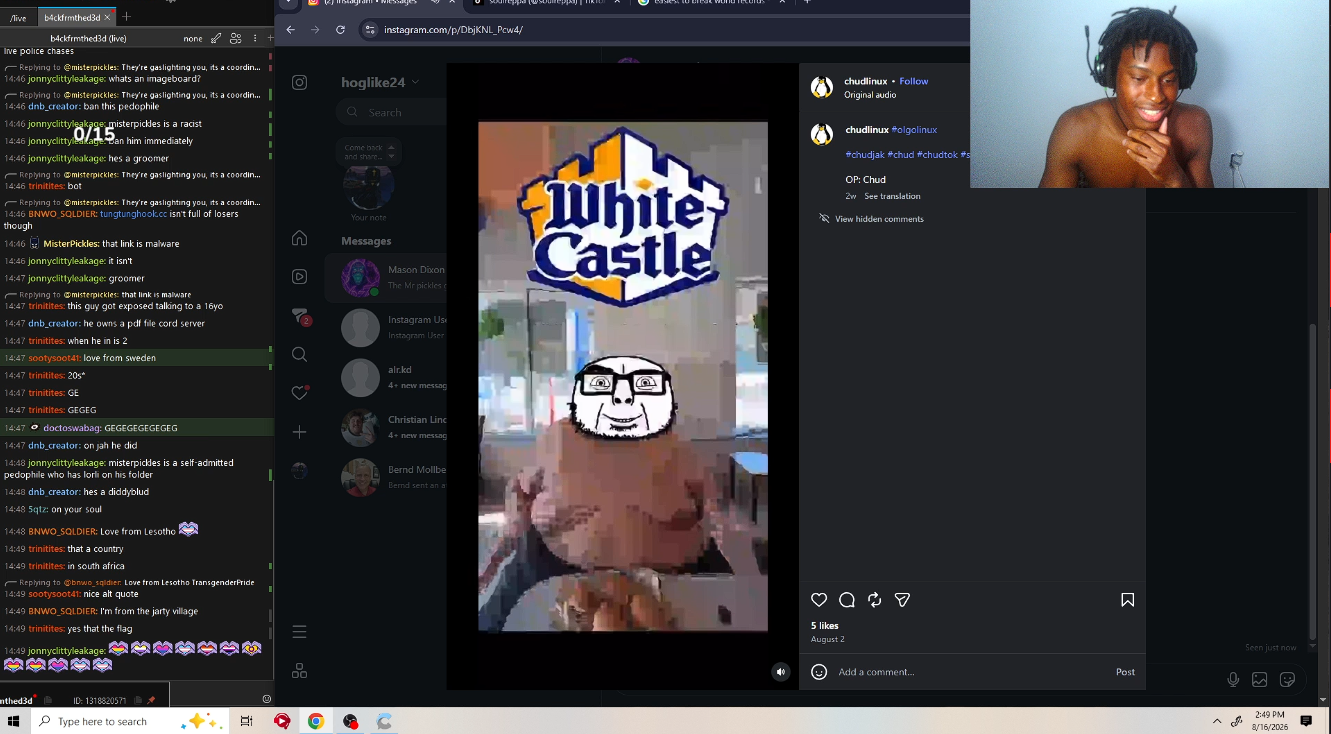The image size is (1331, 734).
Task: Open the Meta apps icon in the sidebar
Action: 299,671
